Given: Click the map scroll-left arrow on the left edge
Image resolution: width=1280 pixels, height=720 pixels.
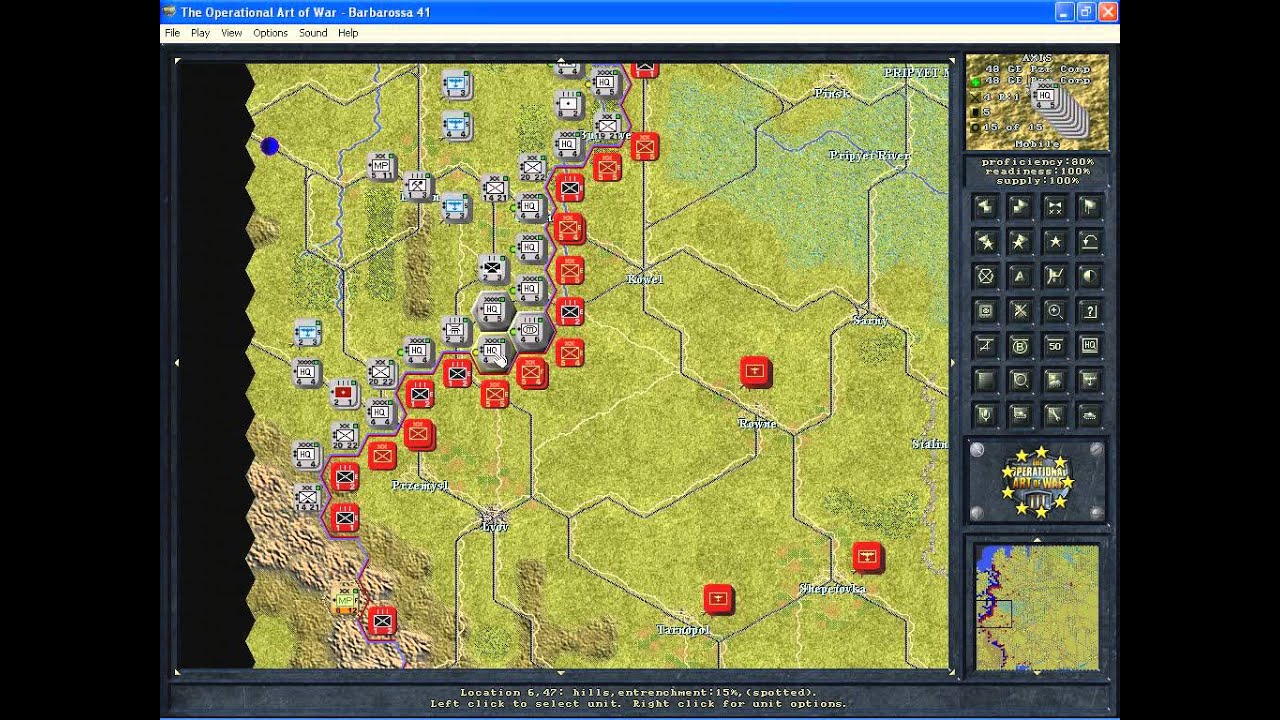Looking at the screenshot, I should [x=177, y=363].
